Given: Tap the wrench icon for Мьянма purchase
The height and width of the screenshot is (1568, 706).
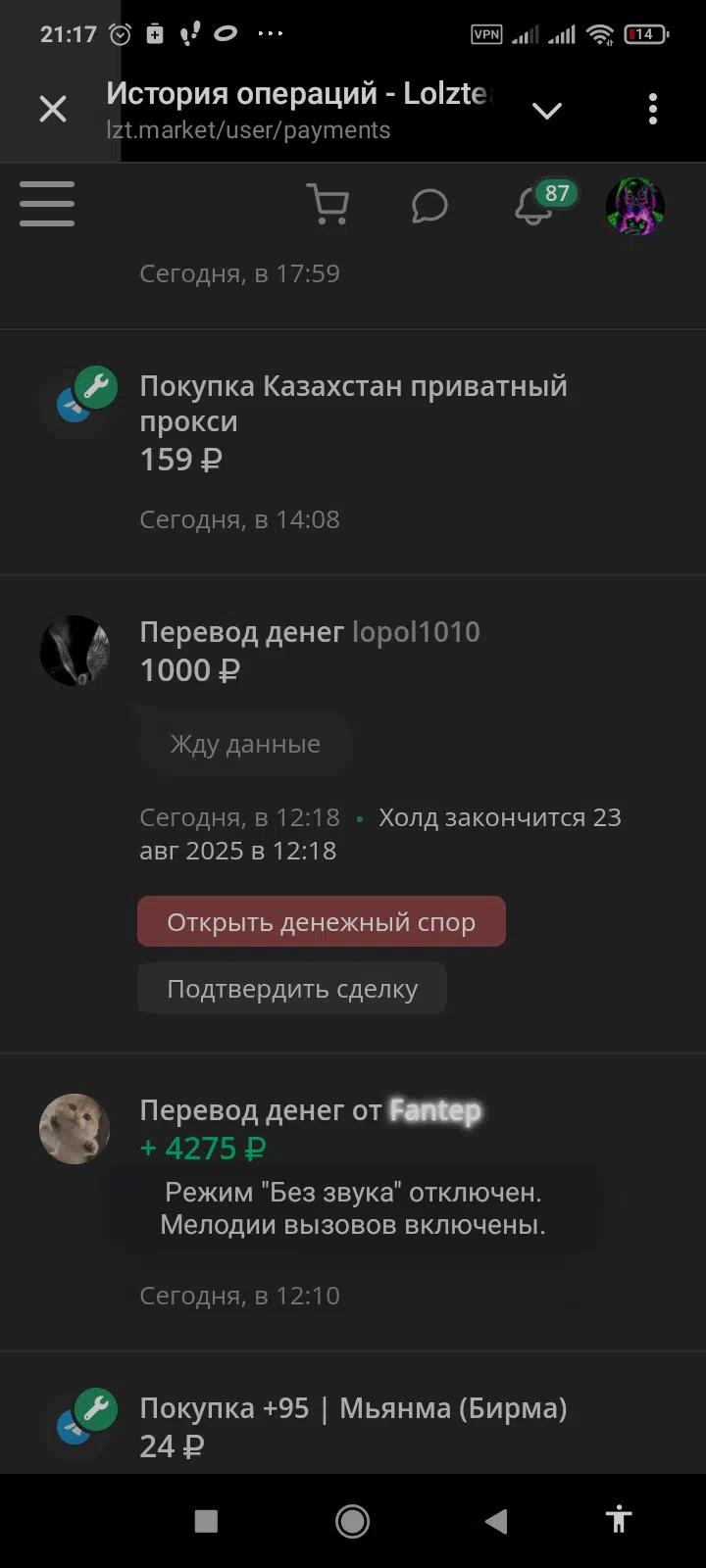Looking at the screenshot, I should click(x=95, y=1409).
